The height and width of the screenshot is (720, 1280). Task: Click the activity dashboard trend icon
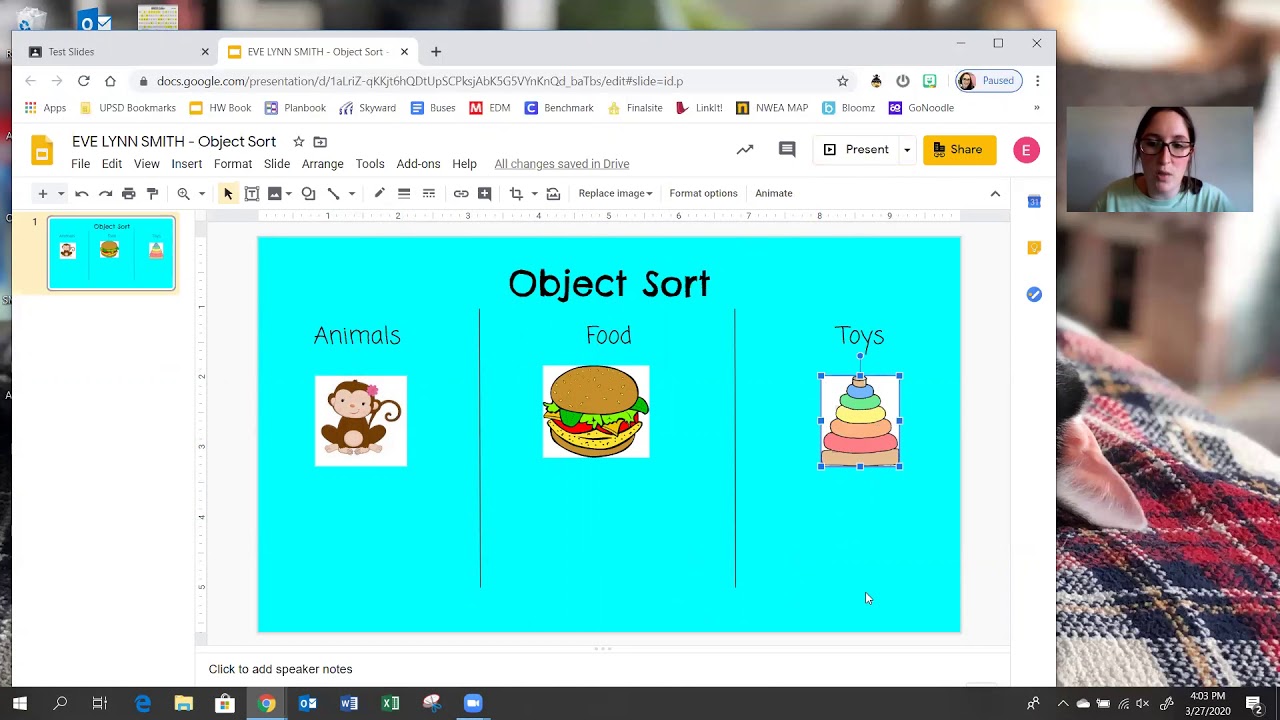[x=745, y=150]
